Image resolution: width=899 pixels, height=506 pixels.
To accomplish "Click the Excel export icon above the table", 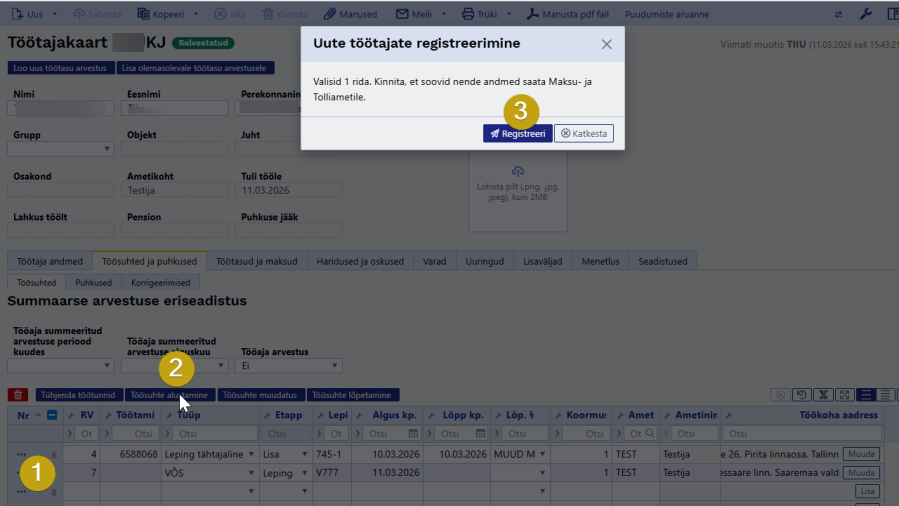I will (821, 395).
